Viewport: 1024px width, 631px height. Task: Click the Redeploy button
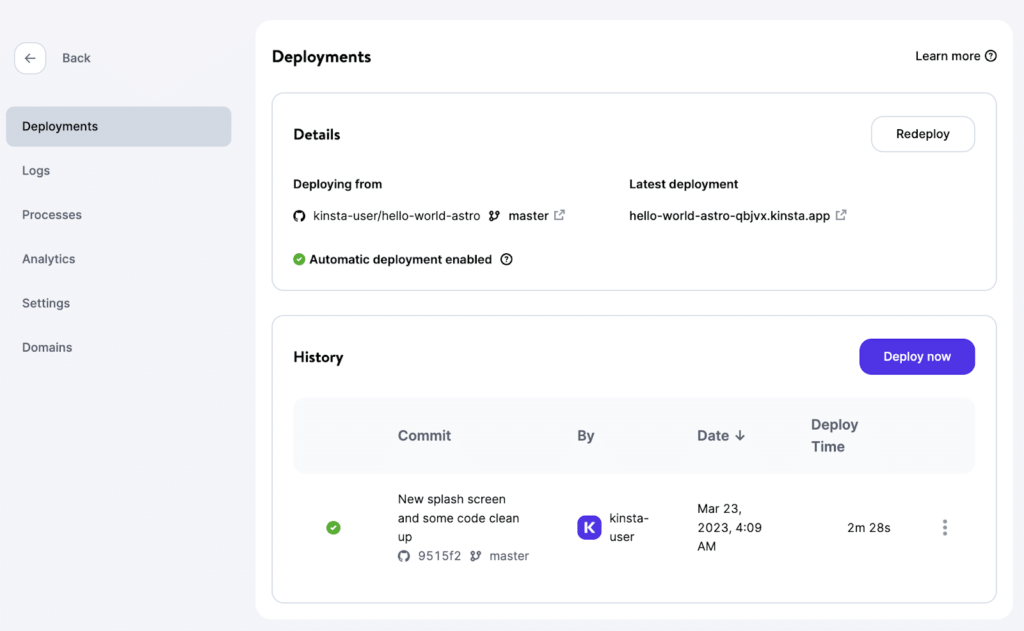[x=922, y=134]
